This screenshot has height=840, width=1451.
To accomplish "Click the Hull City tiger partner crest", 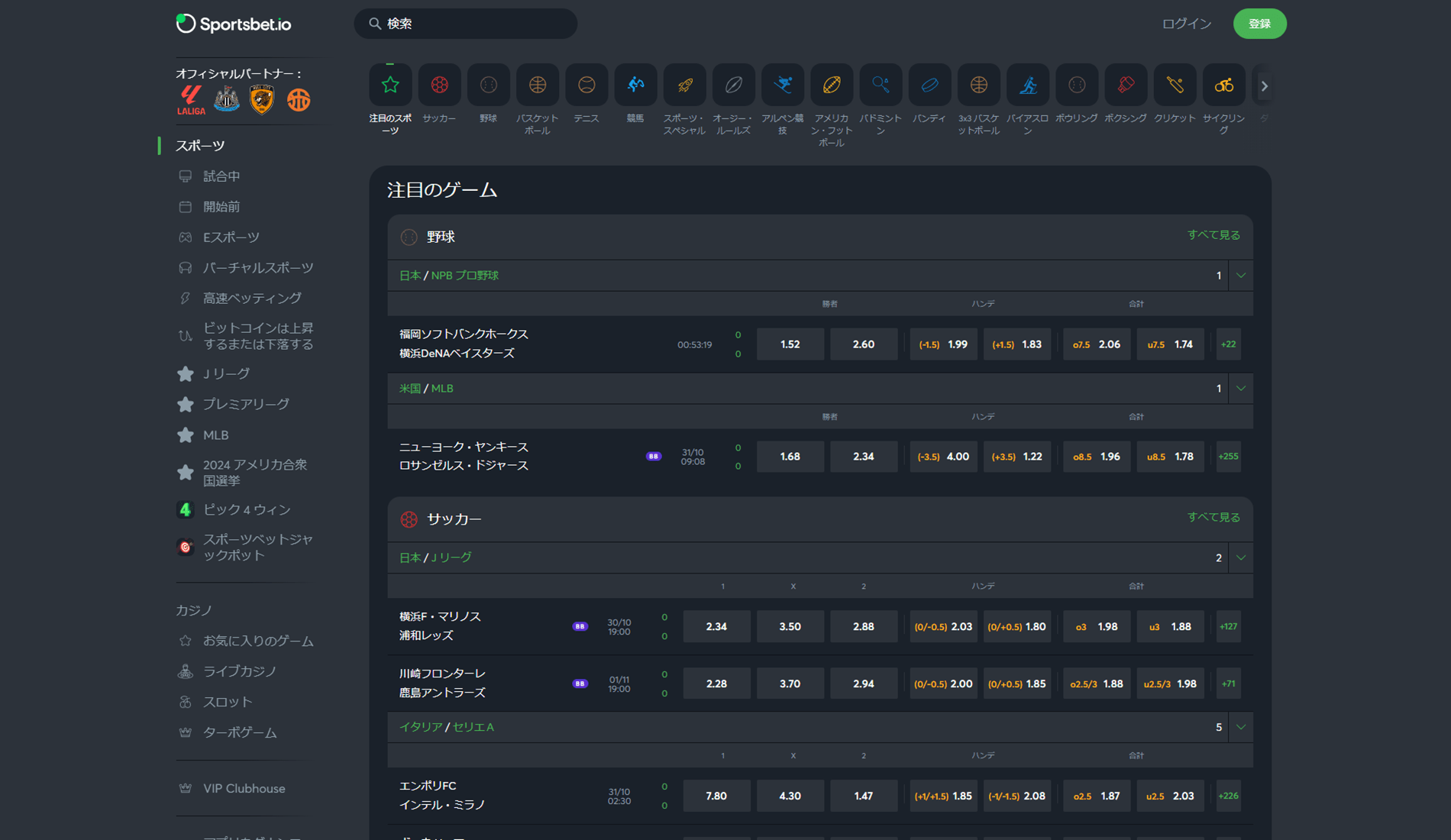I will 262,99.
